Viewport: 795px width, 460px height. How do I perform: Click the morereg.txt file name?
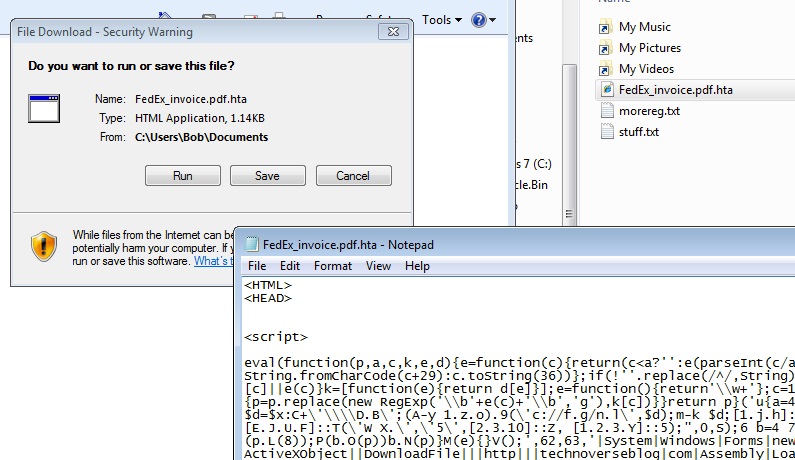(649, 111)
